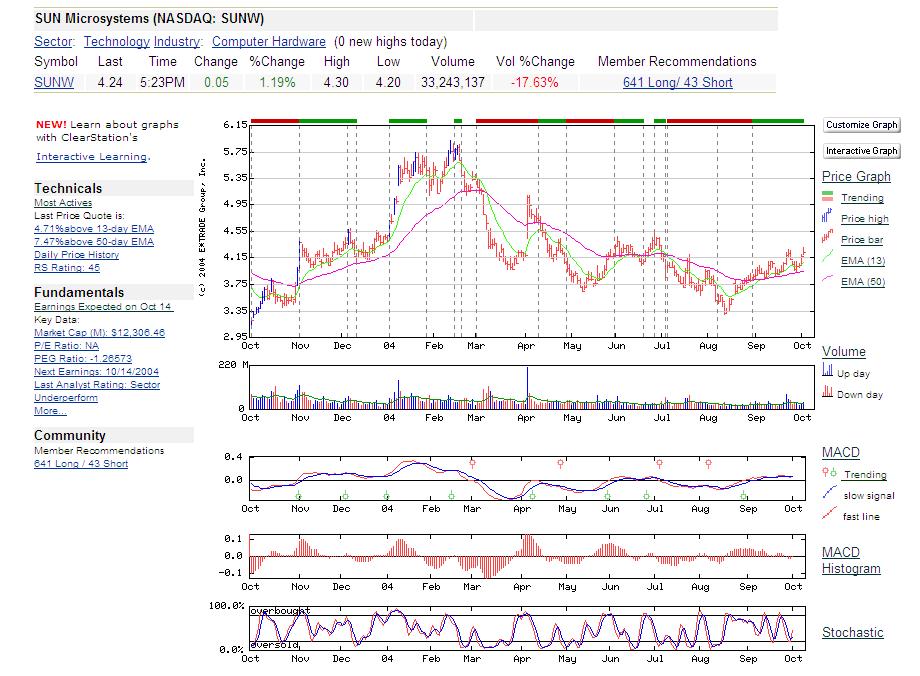Click the Price bar legend icon
The image size is (920, 676).
pyautogui.click(x=829, y=239)
